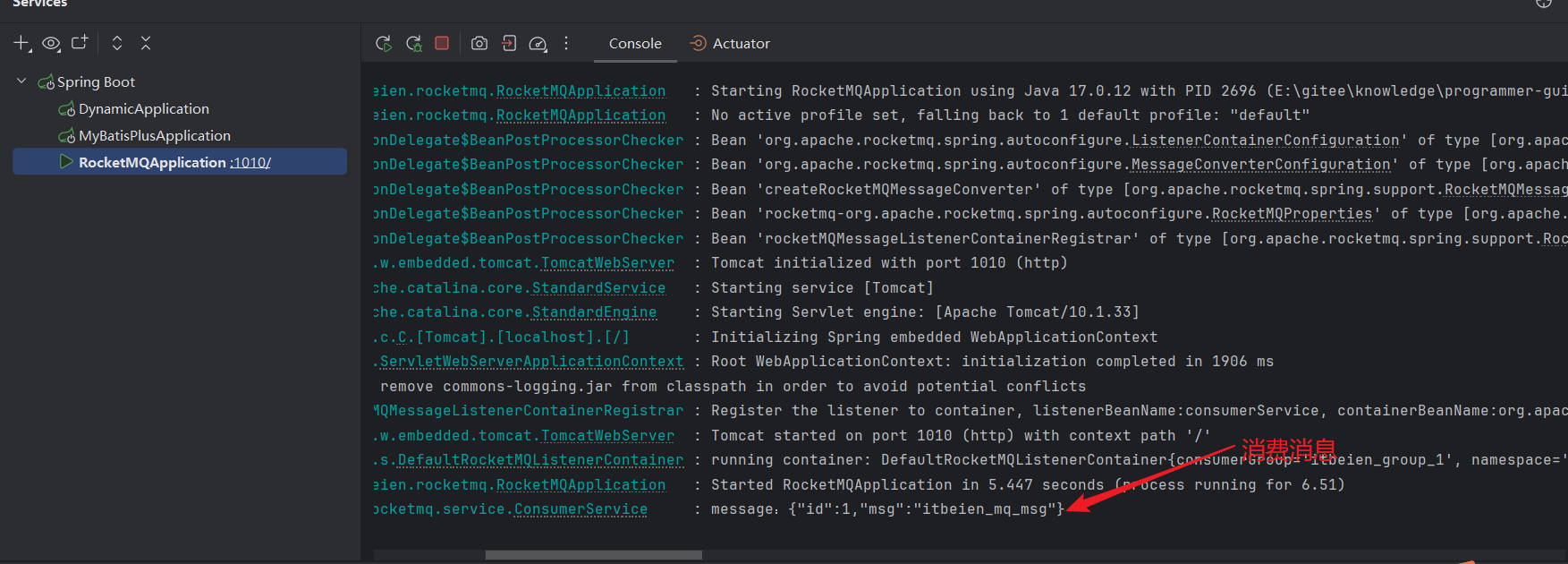
Task: Open the :1010/ port link
Action: 250,163
